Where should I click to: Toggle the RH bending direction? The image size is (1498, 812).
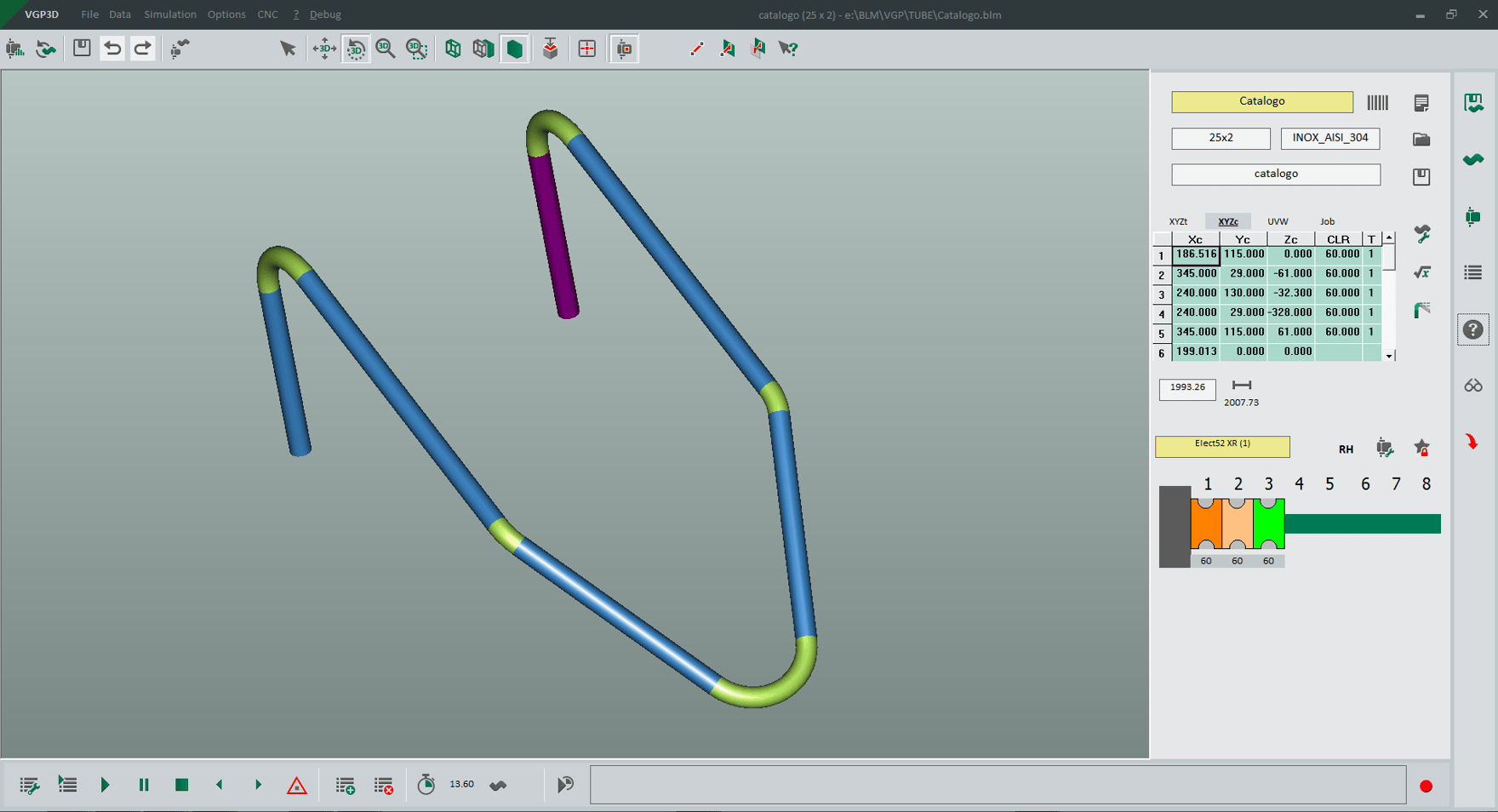[1346, 449]
